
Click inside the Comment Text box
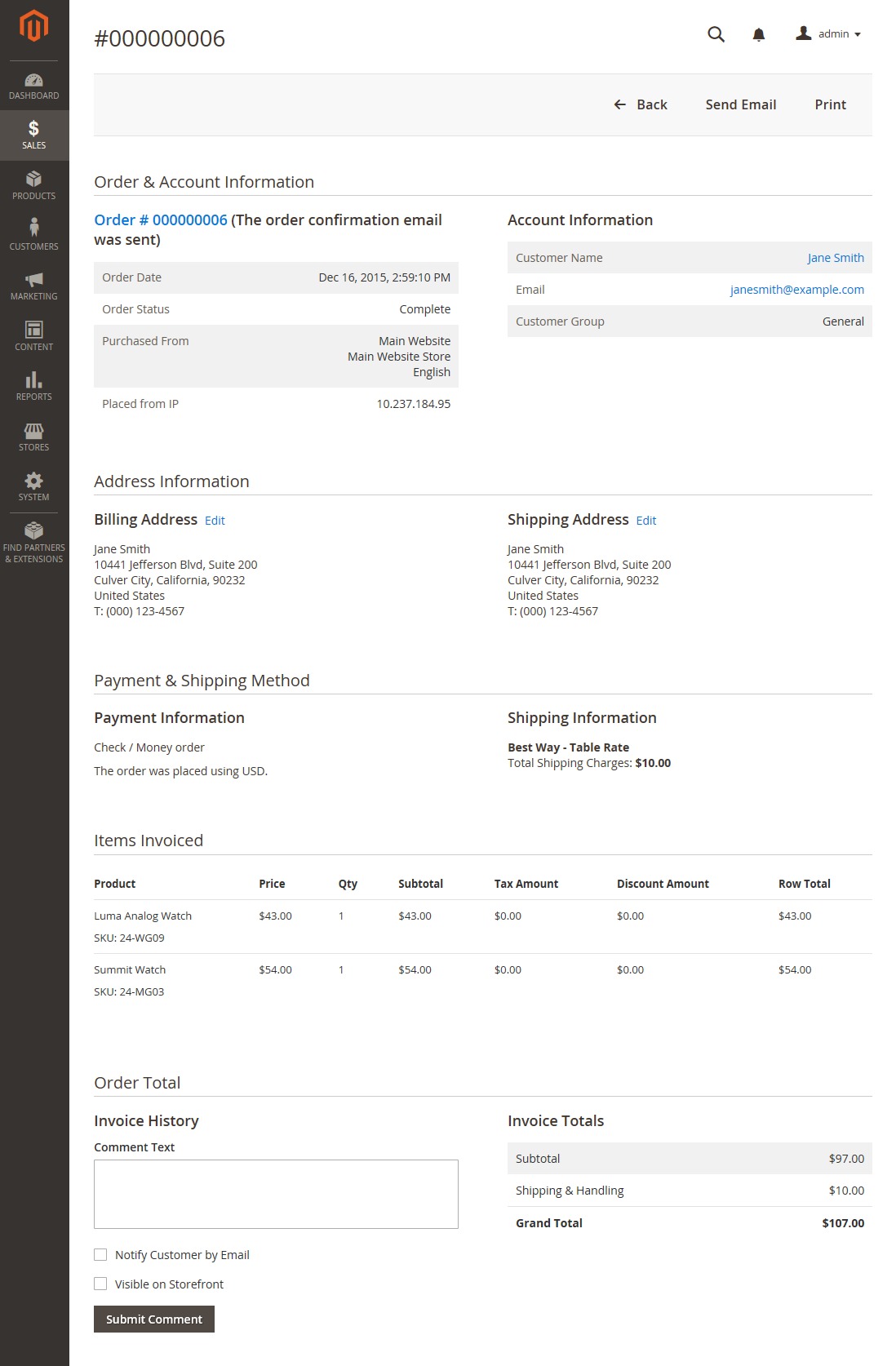point(276,1194)
